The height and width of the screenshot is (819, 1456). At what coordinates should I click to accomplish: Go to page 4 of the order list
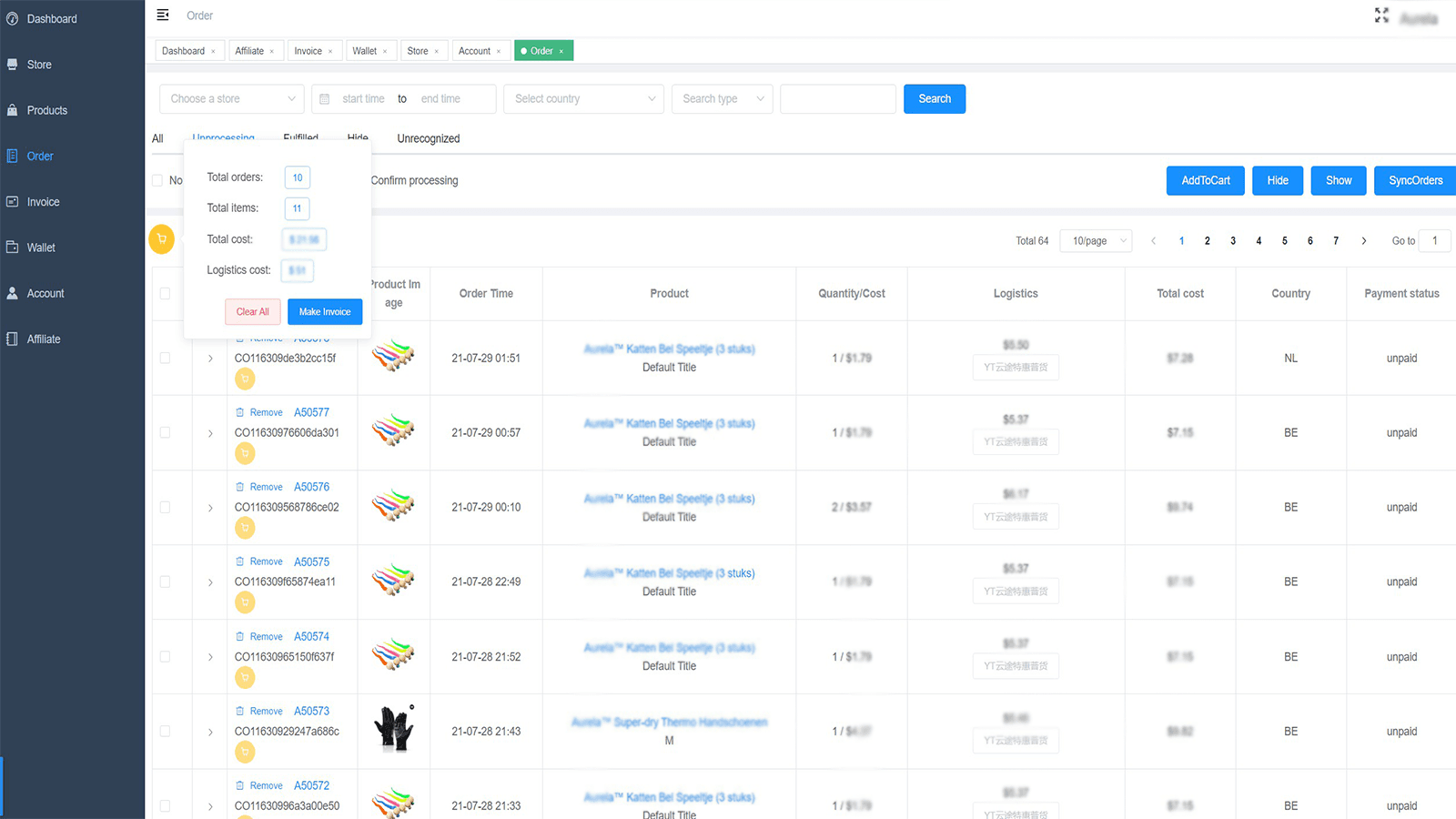pyautogui.click(x=1259, y=240)
